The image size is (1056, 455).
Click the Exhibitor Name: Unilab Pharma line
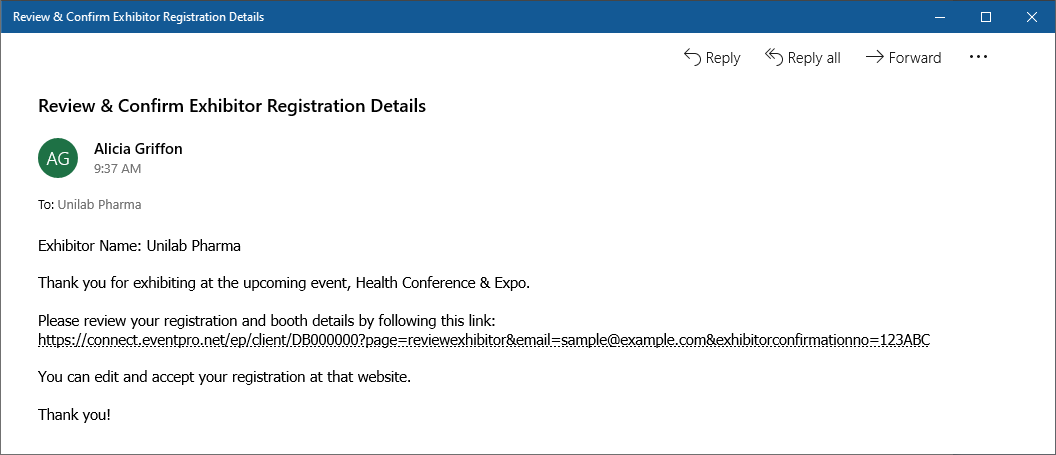(139, 246)
